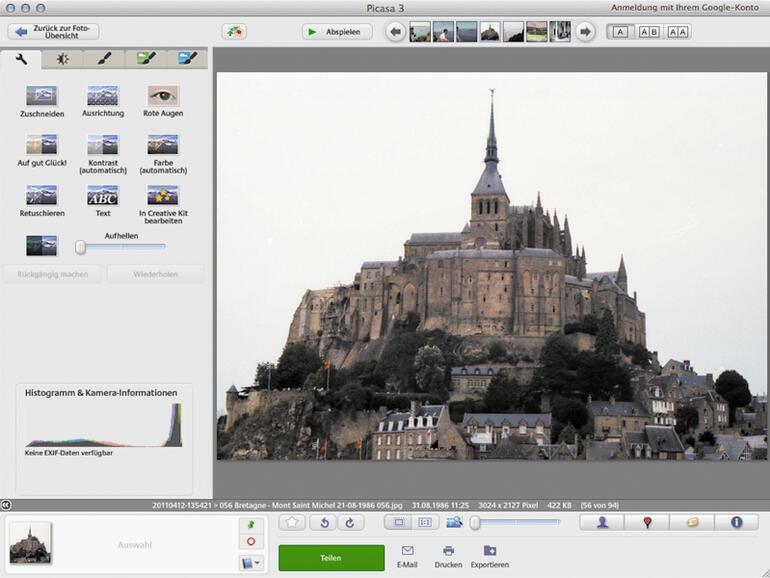770x578 pixels.
Task: Mark the photo with the star button
Action: pos(293,522)
